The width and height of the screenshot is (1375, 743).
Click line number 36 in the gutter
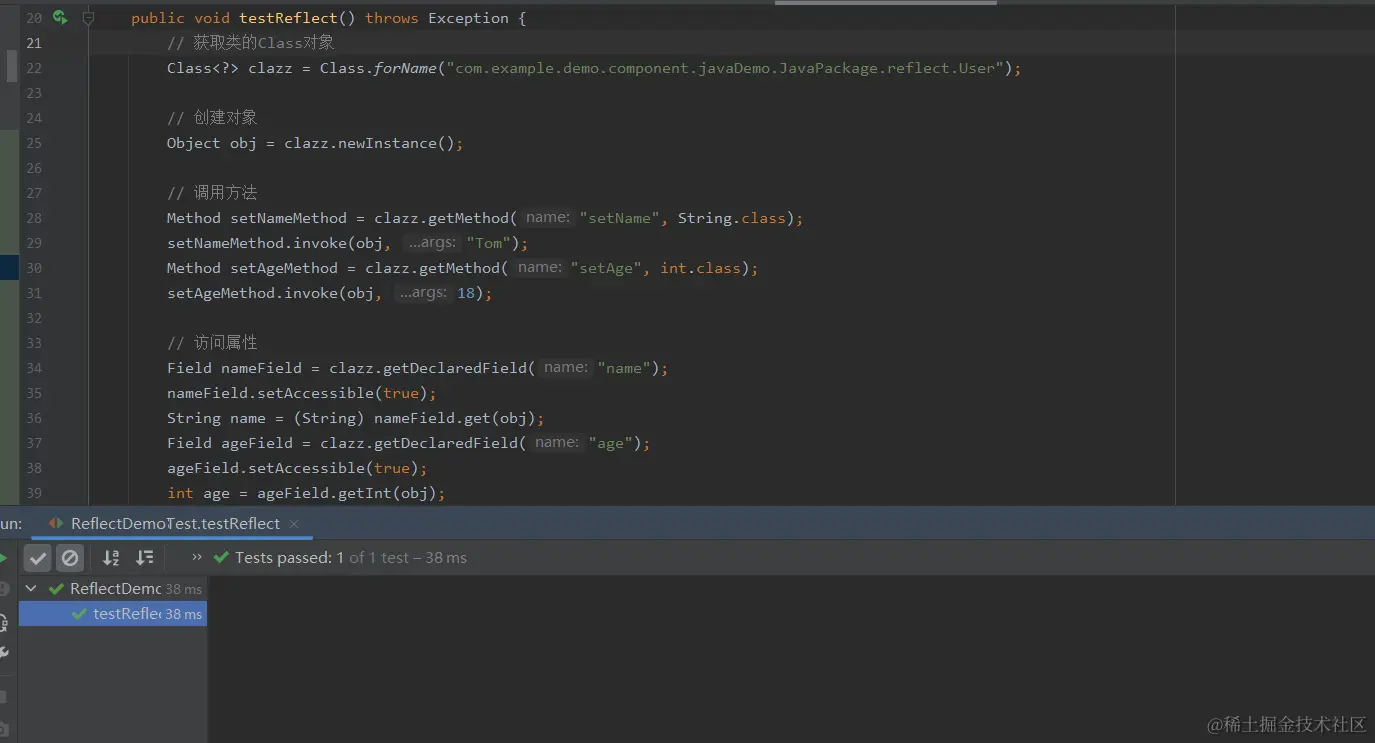click(x=34, y=418)
